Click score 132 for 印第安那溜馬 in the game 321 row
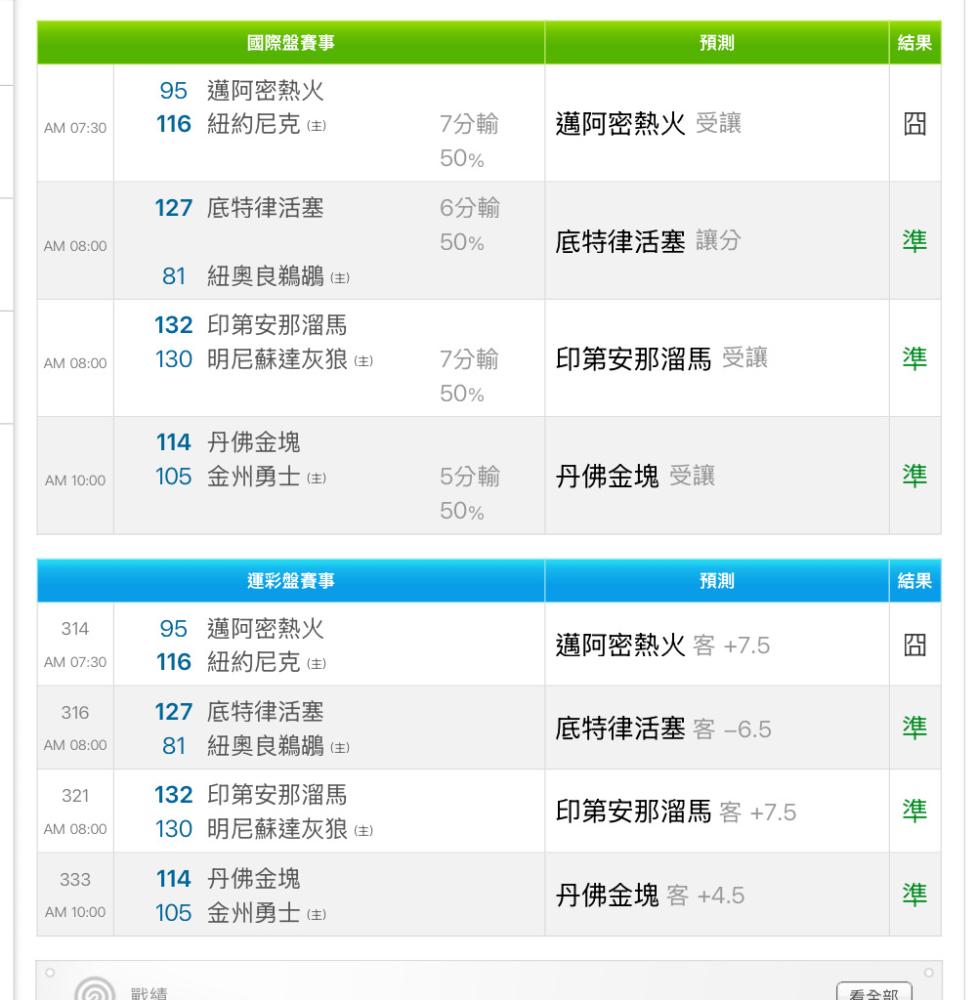The width and height of the screenshot is (977, 1000). coord(173,795)
